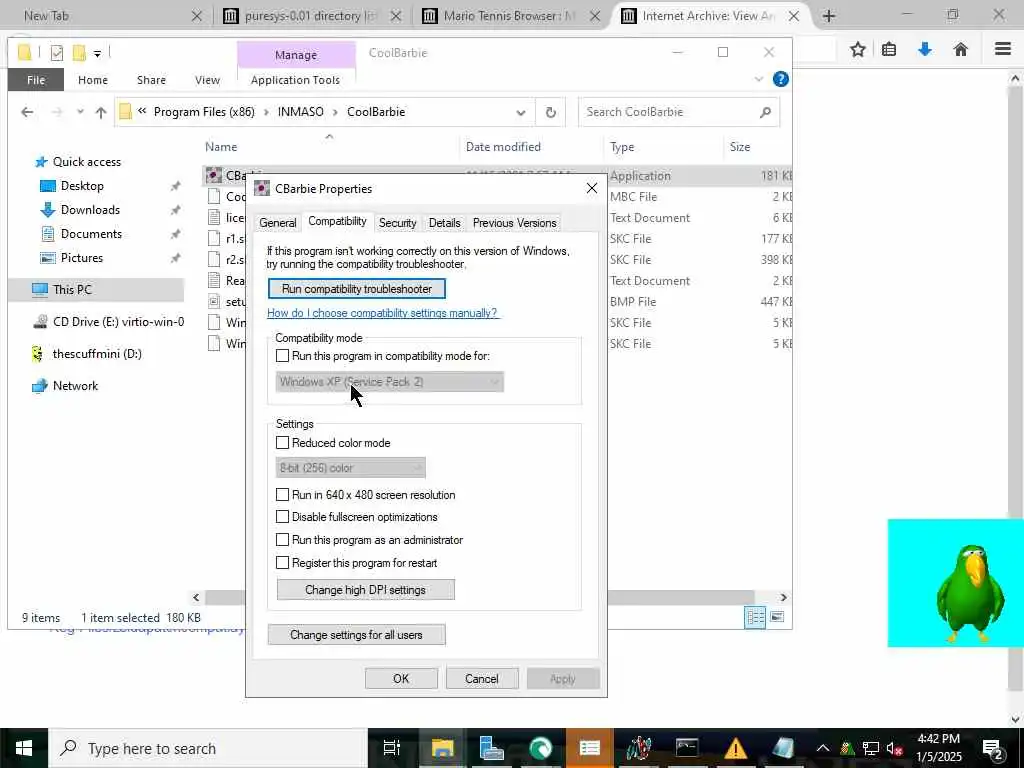The image size is (1024, 768).
Task: Click the Explorer help question mark icon
Action: pyautogui.click(x=780, y=79)
